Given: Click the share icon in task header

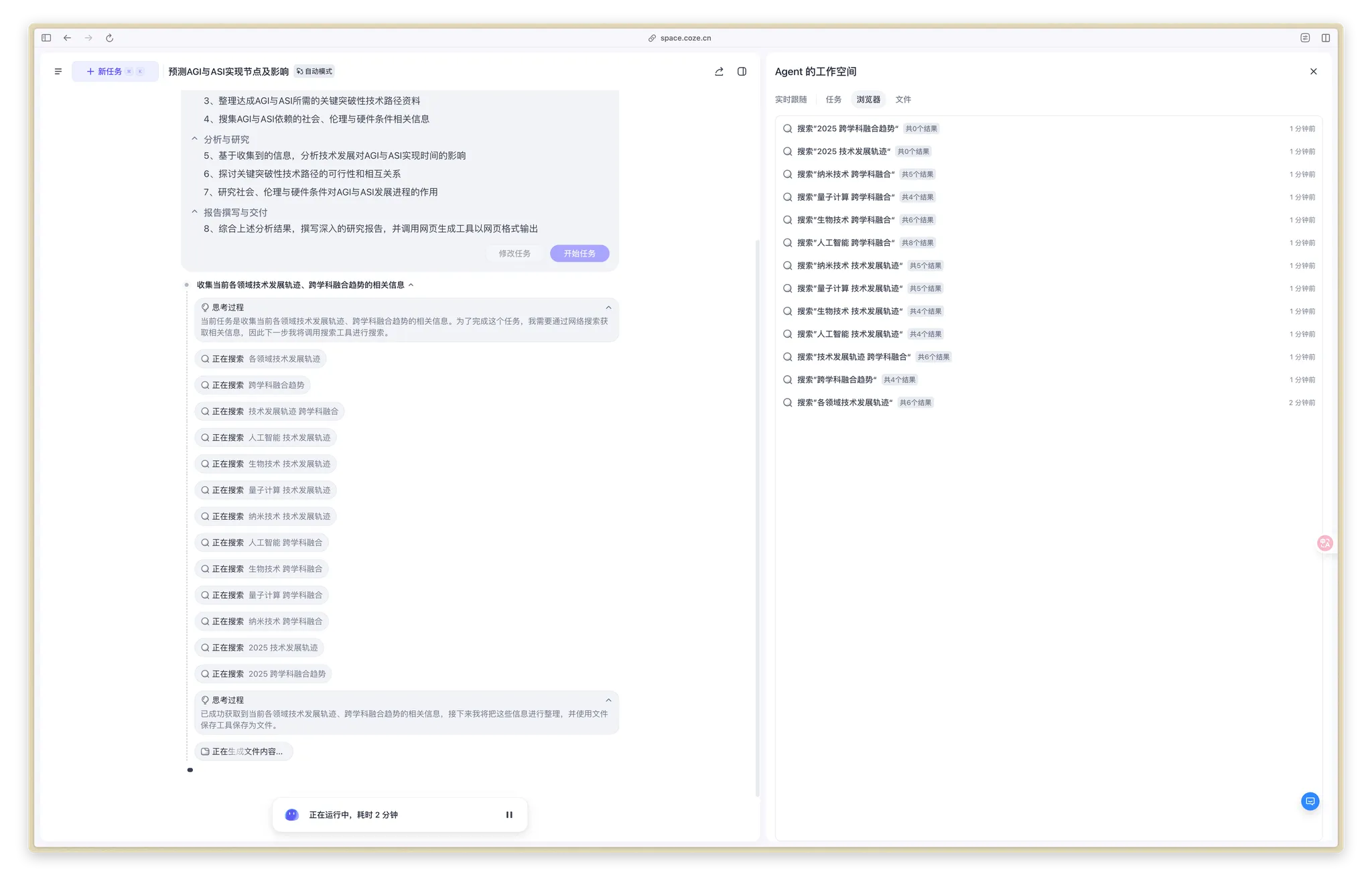Looking at the screenshot, I should click(x=719, y=72).
